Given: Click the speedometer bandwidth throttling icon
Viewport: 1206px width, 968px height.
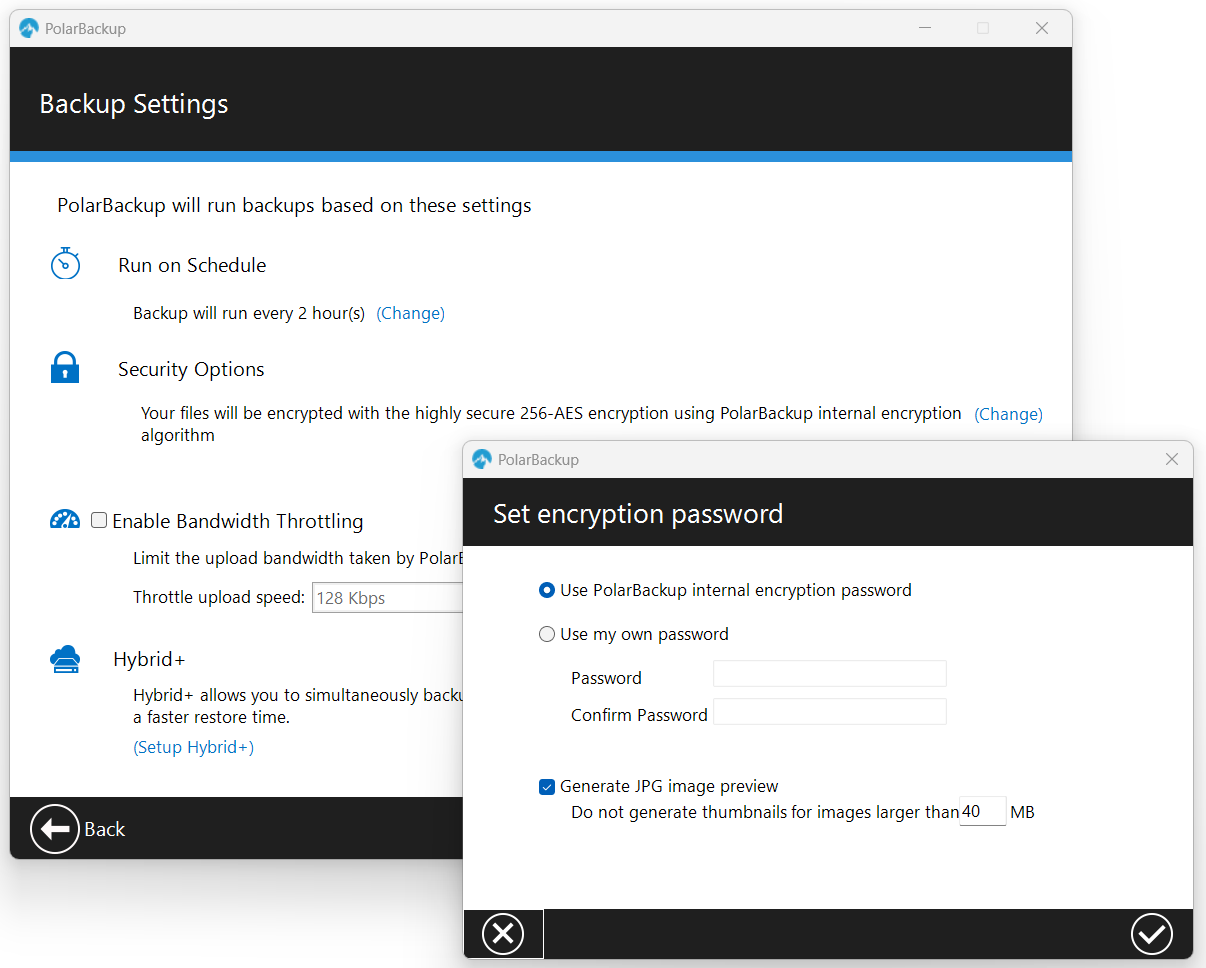Looking at the screenshot, I should [65, 520].
